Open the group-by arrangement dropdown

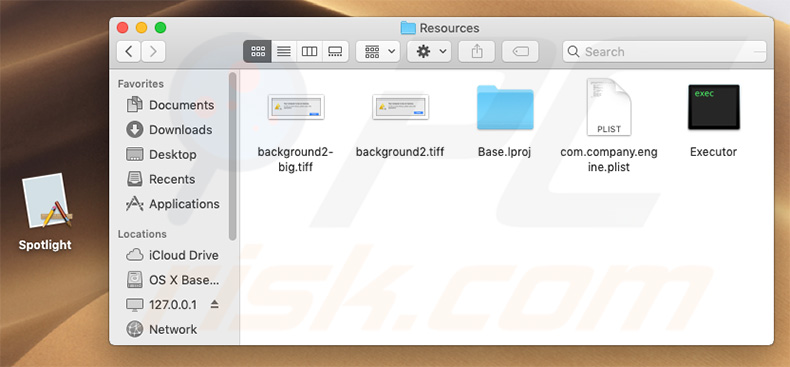(378, 51)
